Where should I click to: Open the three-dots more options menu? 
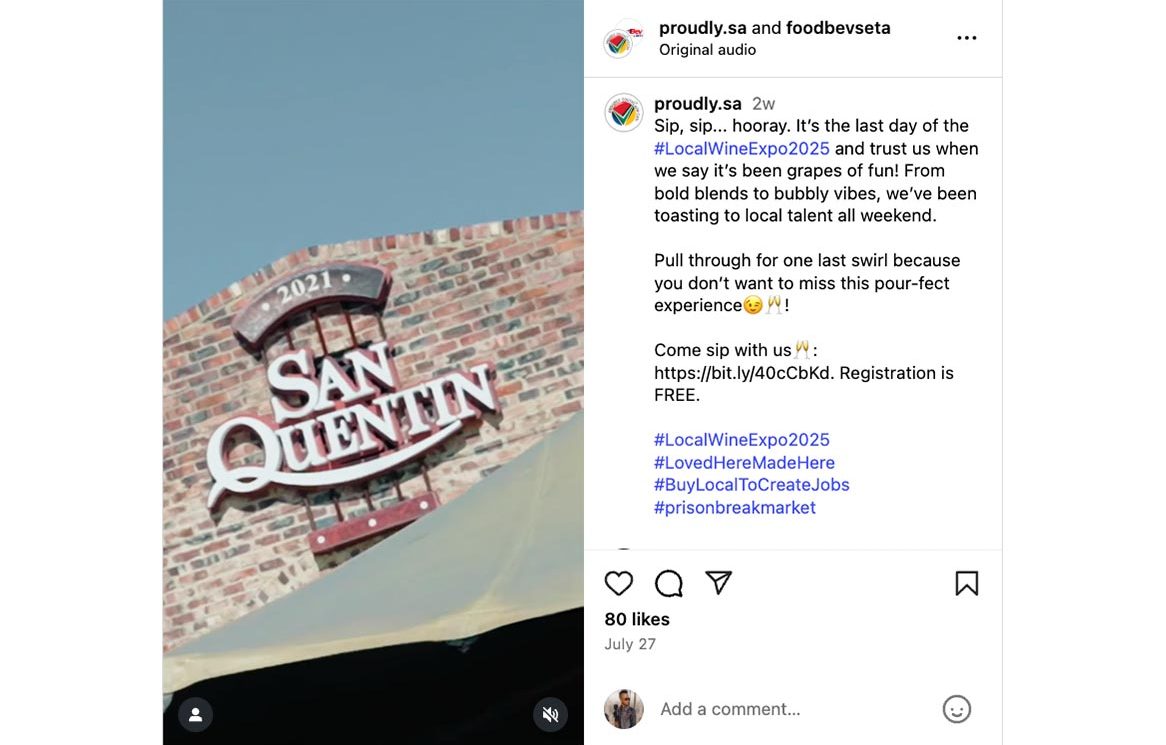pos(967,38)
